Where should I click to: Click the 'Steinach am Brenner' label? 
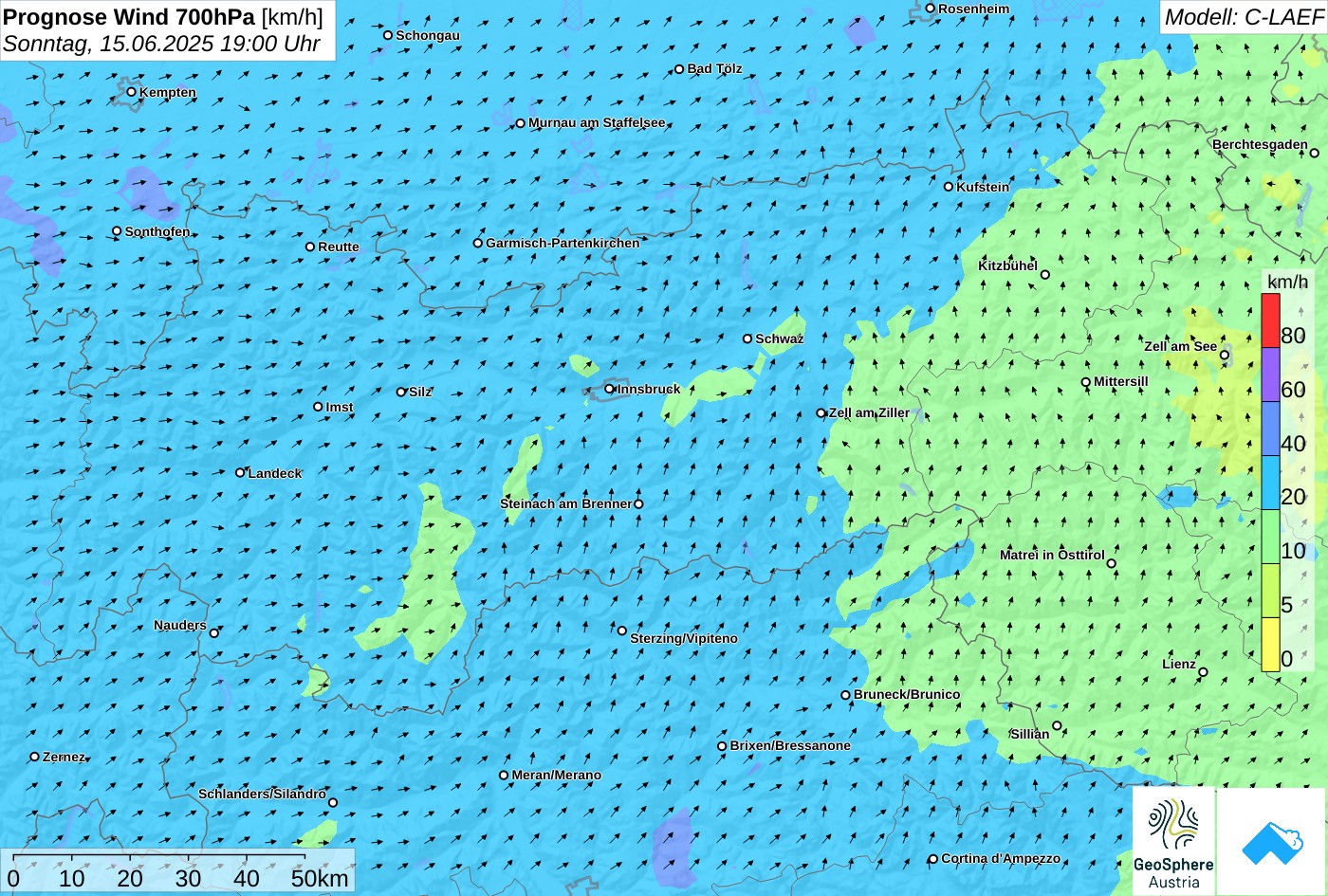(565, 503)
